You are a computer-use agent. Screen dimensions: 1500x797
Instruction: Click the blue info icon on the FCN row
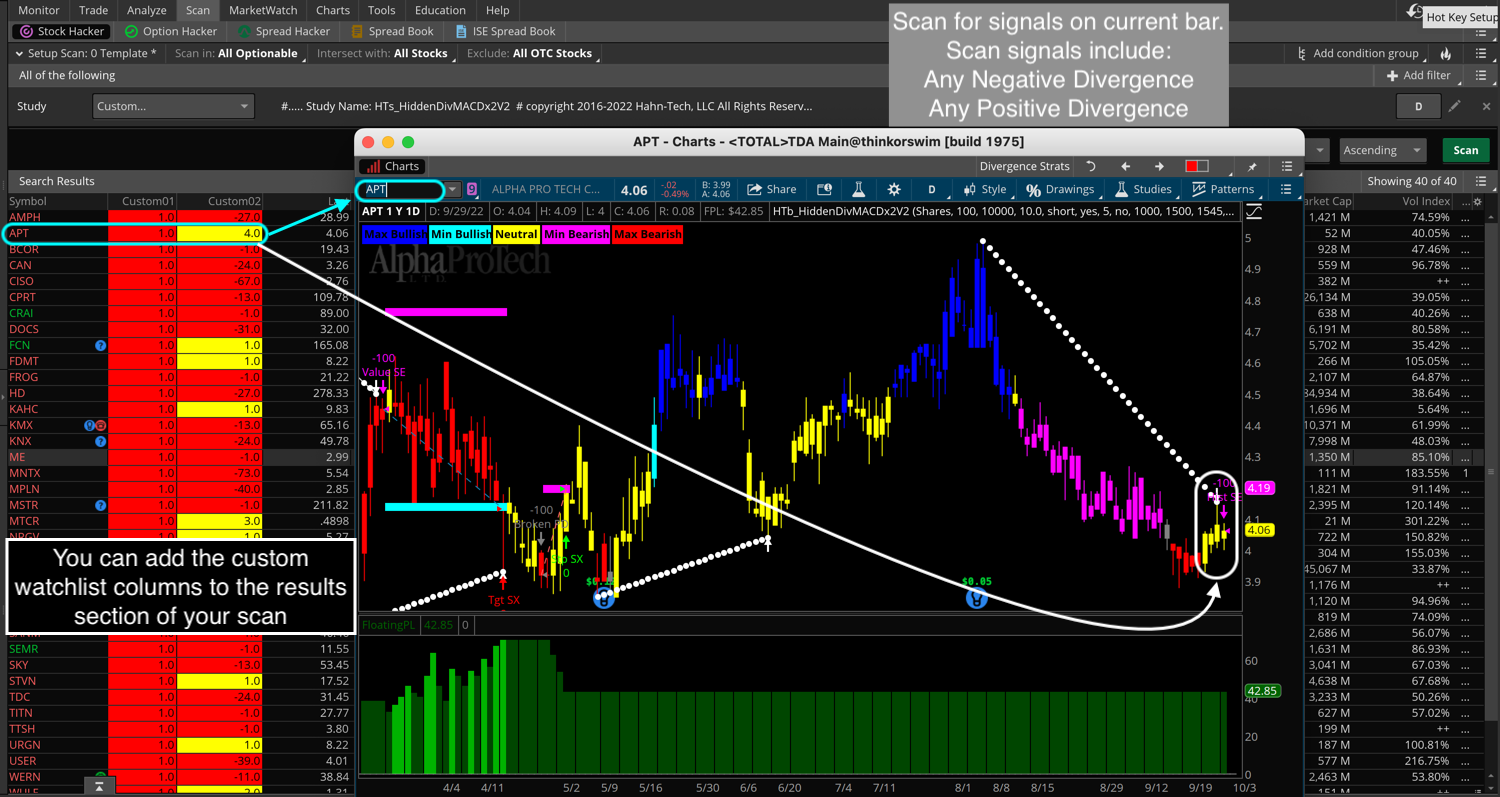100,345
